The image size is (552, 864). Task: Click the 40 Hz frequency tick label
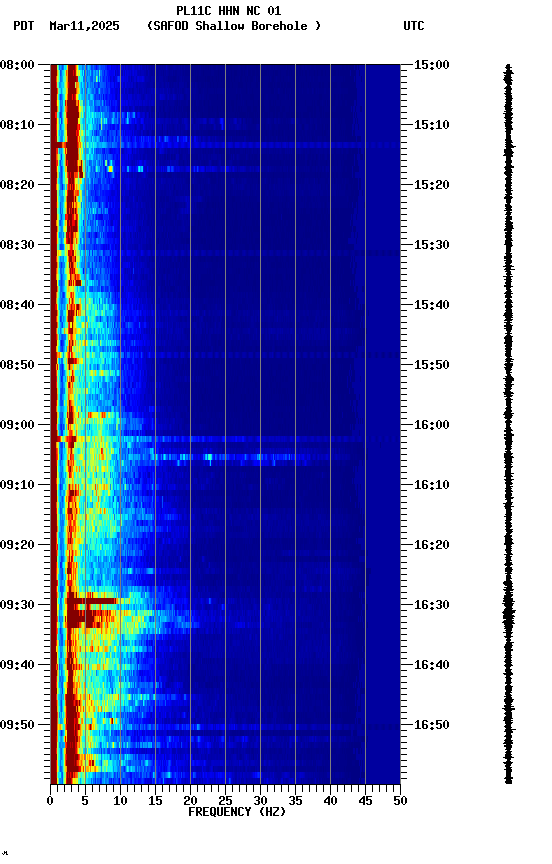330,801
